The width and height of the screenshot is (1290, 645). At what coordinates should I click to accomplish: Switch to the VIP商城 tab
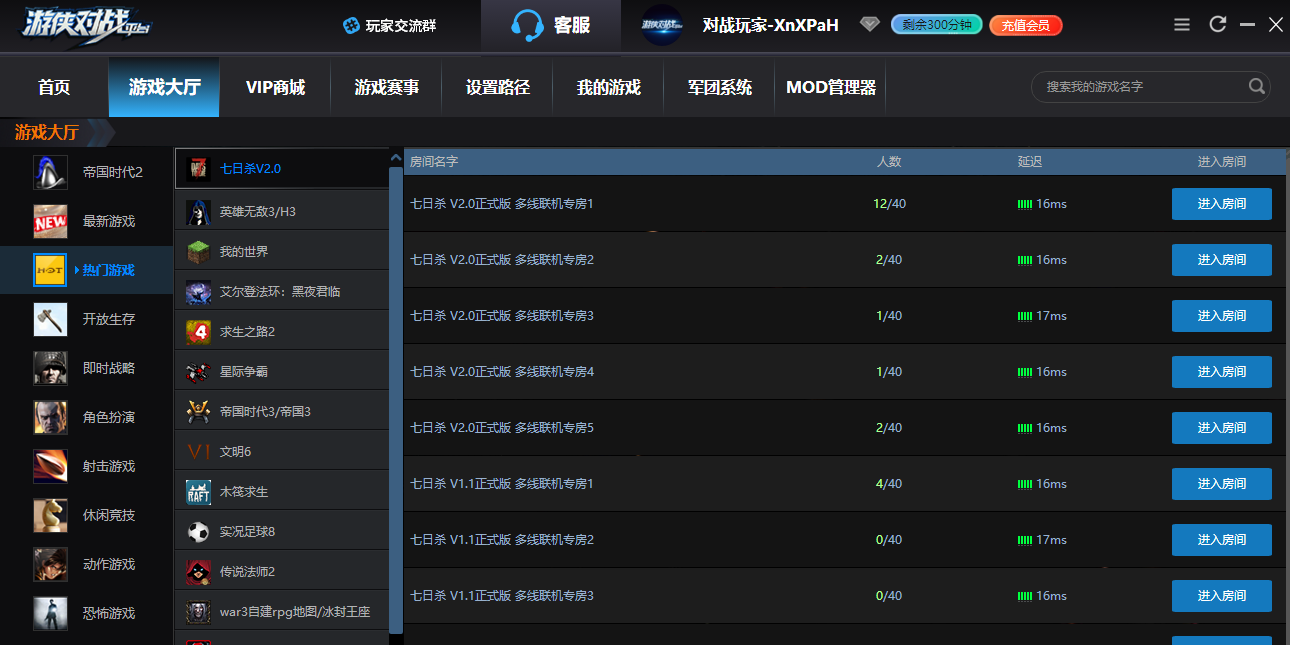pos(275,87)
